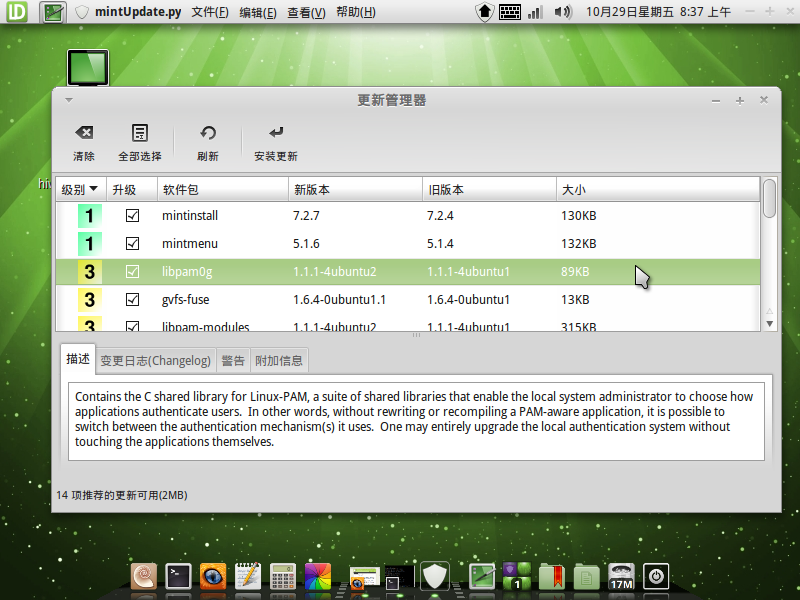The image size is (800, 600).
Task: Click the shield icon beside mintUpdate.py
Action: pyautogui.click(x=82, y=12)
